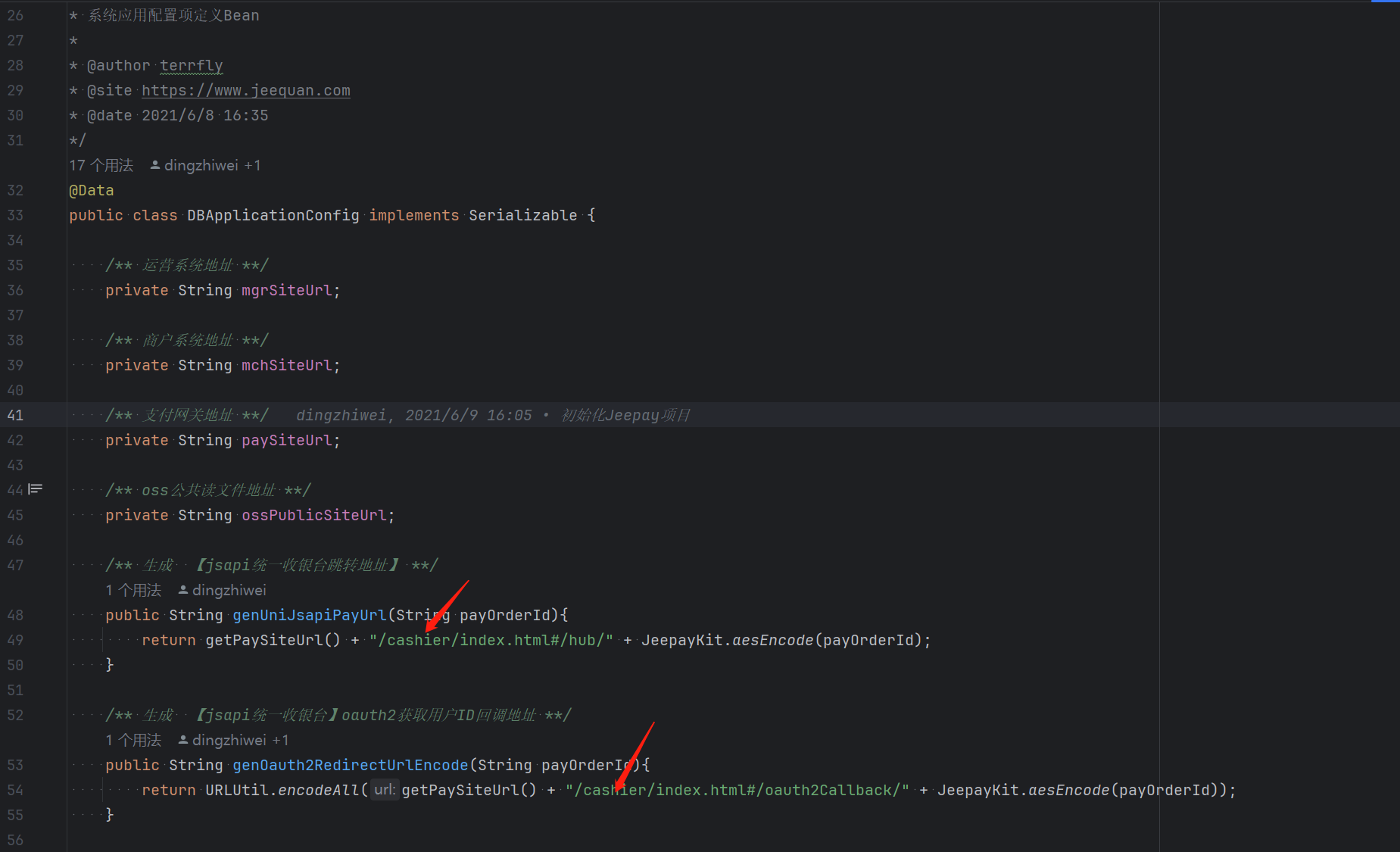Click the gutter icon beside line 44
This screenshot has height=852, width=1400.
coord(35,489)
